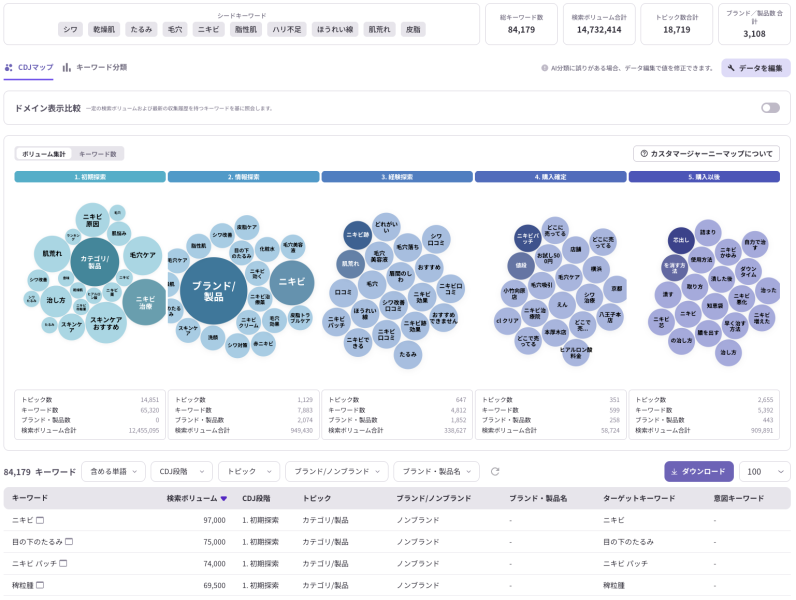This screenshot has height=600, width=796.
Task: Click the copy icon next to 目の下のたるみ
Action: 69,541
